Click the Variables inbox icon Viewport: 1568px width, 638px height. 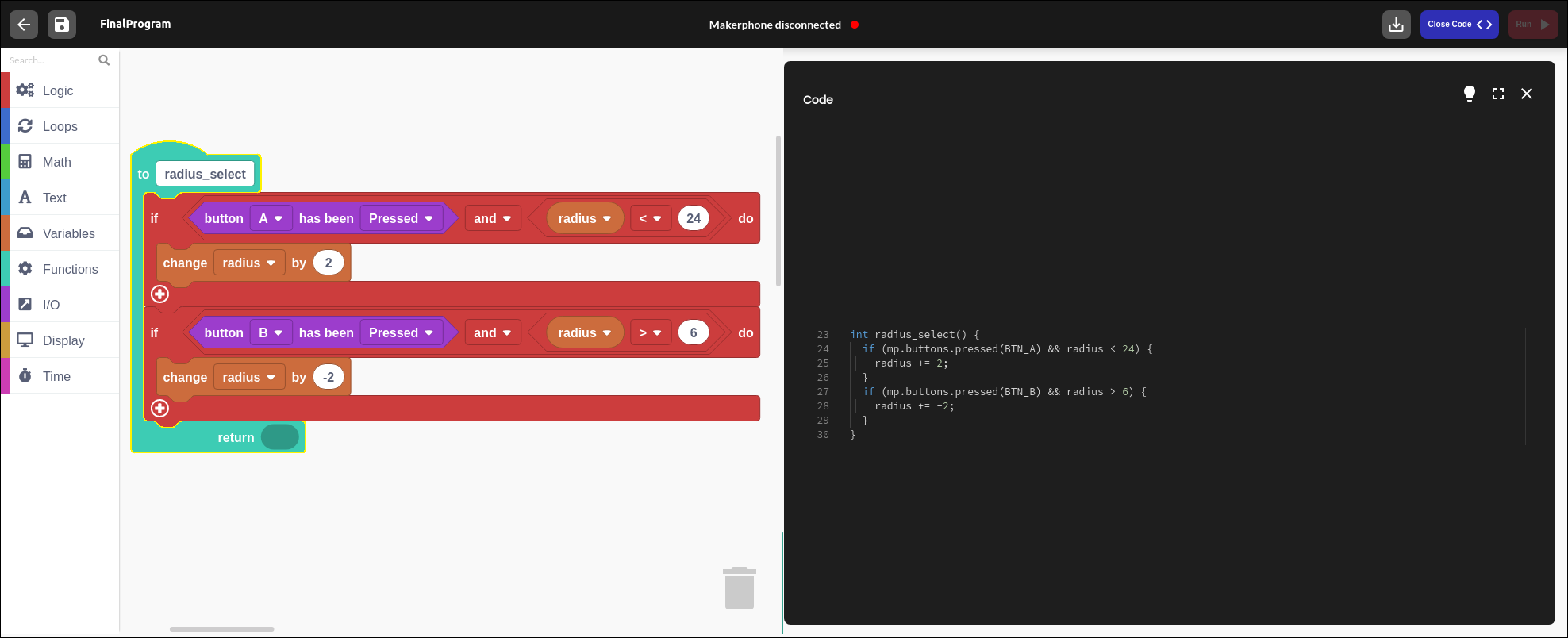tap(25, 233)
